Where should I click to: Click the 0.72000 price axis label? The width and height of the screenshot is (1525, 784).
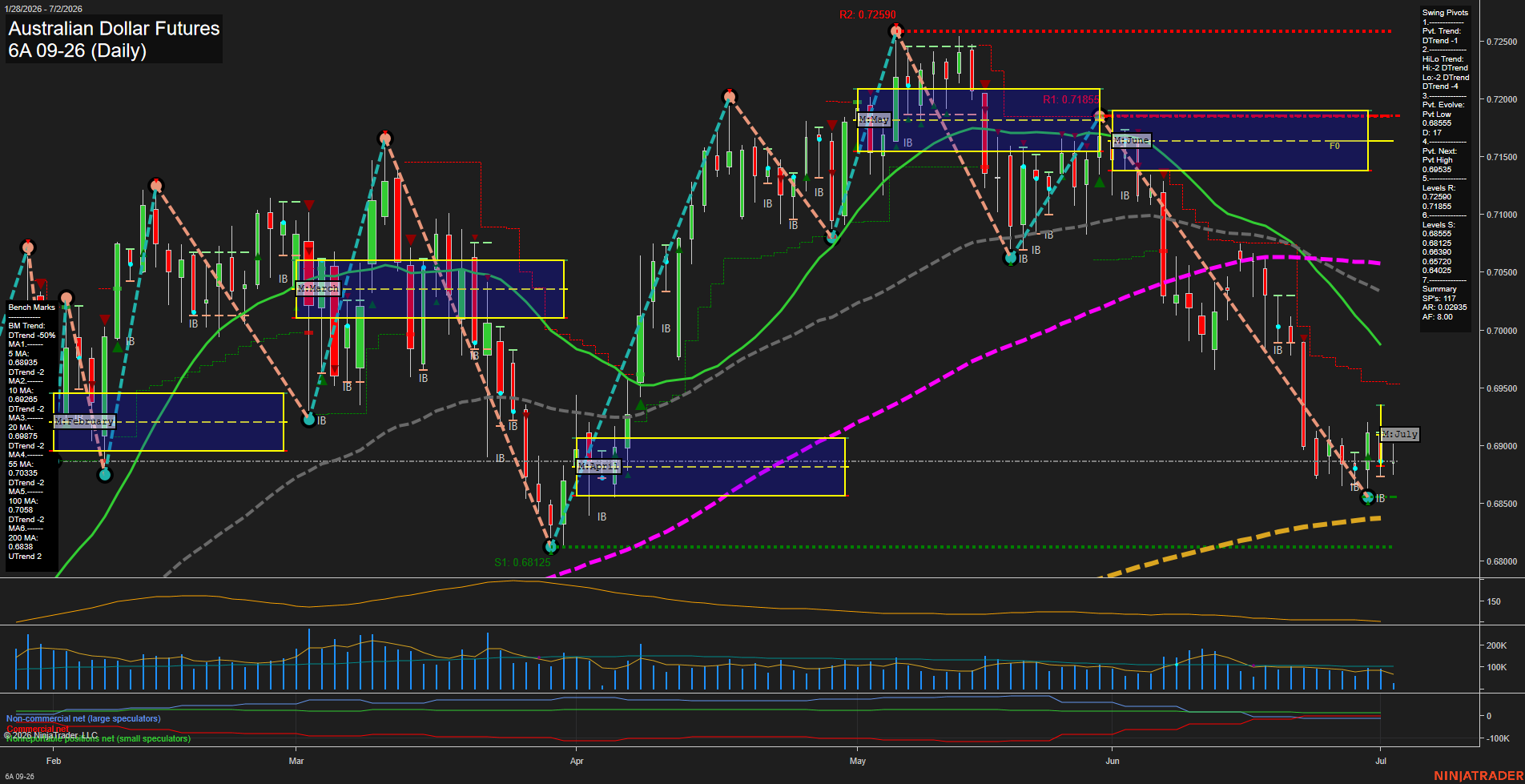pyautogui.click(x=1502, y=99)
